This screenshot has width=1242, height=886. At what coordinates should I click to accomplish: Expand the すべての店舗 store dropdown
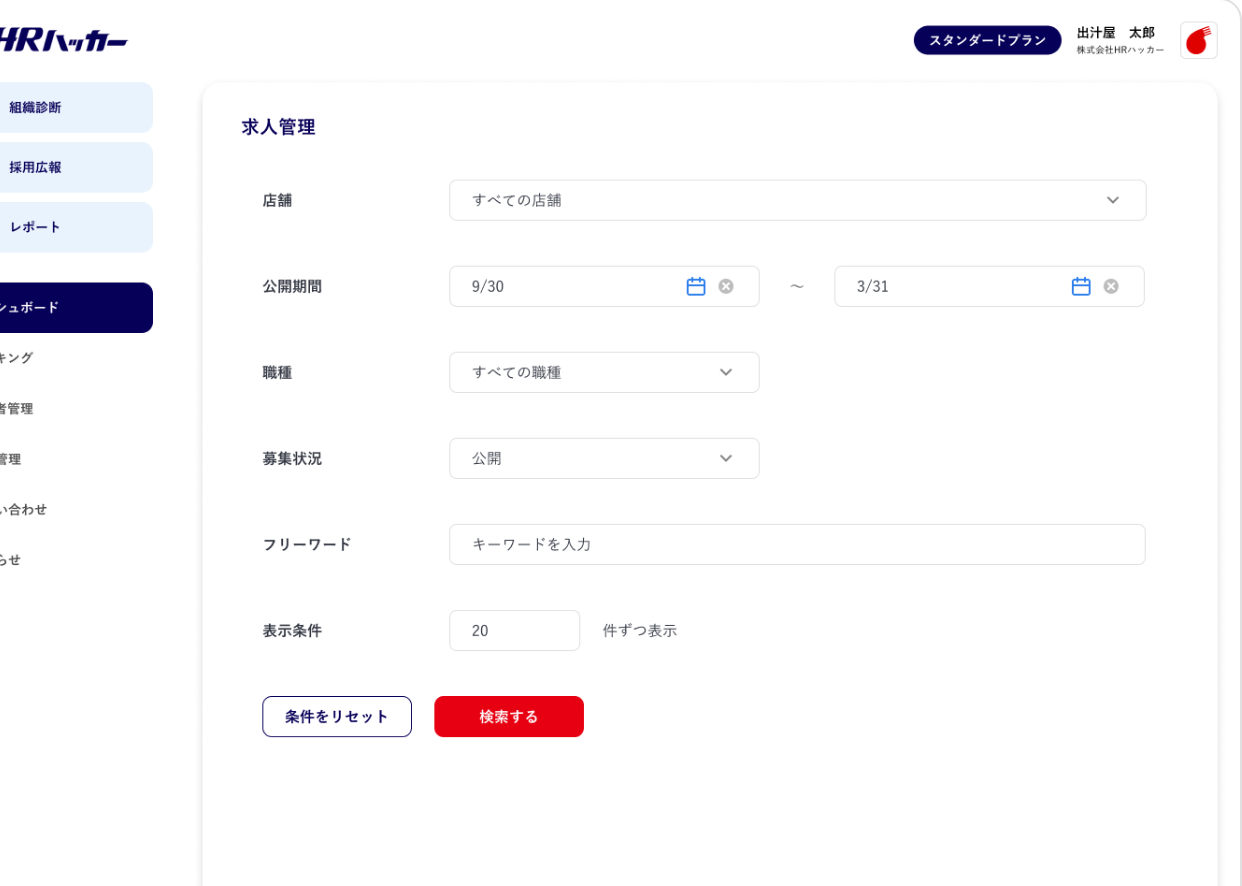pos(797,201)
